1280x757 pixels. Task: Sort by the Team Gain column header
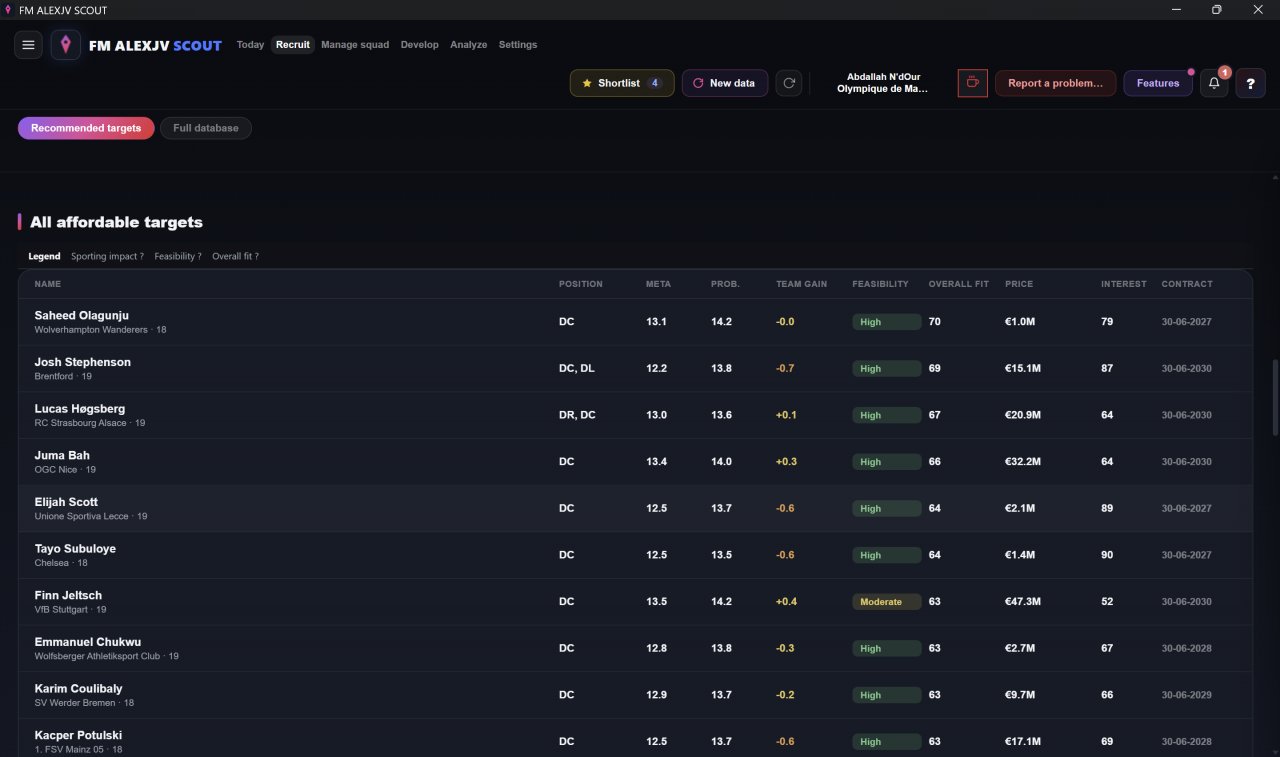[x=801, y=284]
